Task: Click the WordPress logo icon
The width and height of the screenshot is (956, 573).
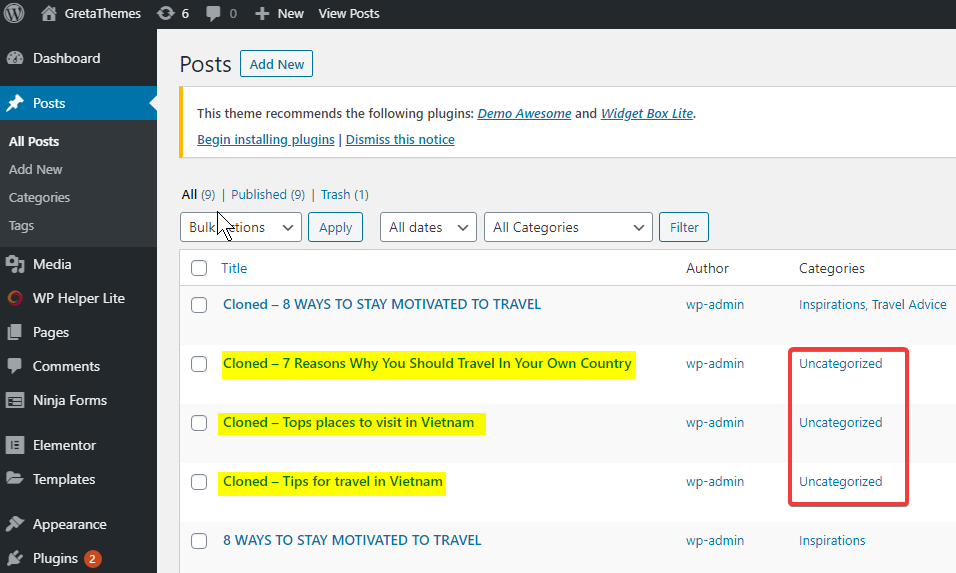Action: (x=15, y=14)
